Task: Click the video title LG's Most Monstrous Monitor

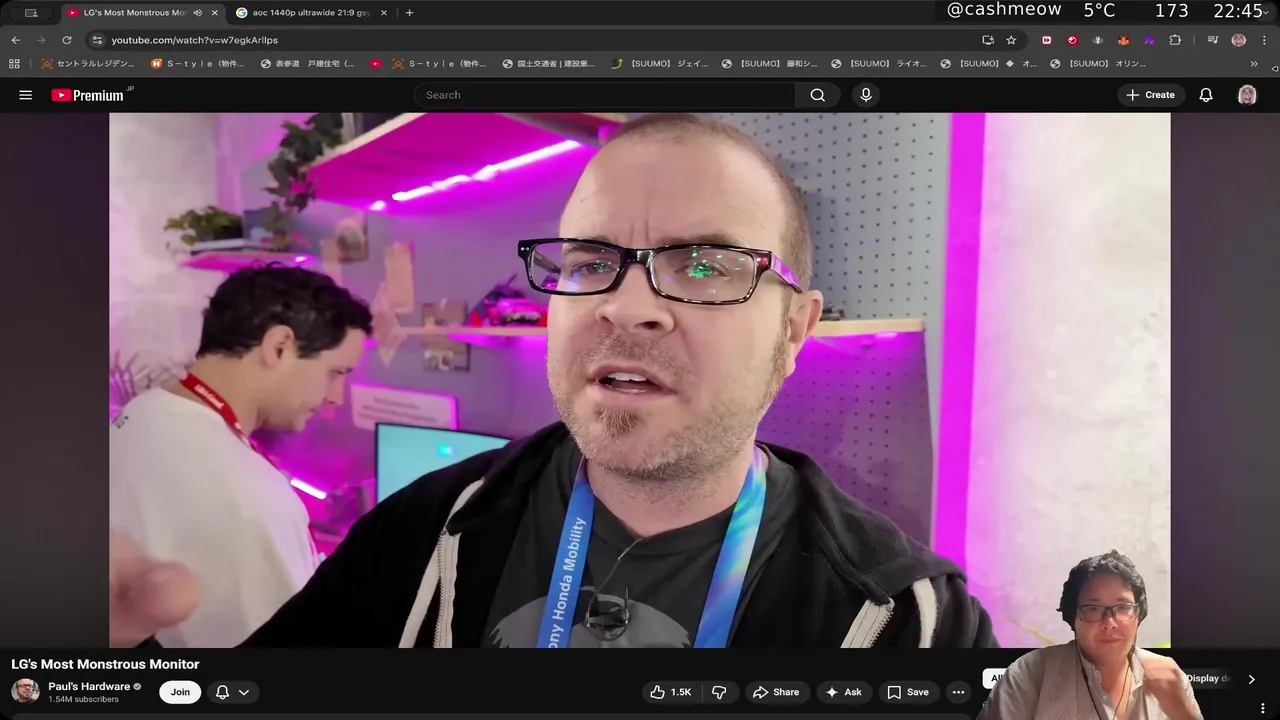Action: (105, 664)
